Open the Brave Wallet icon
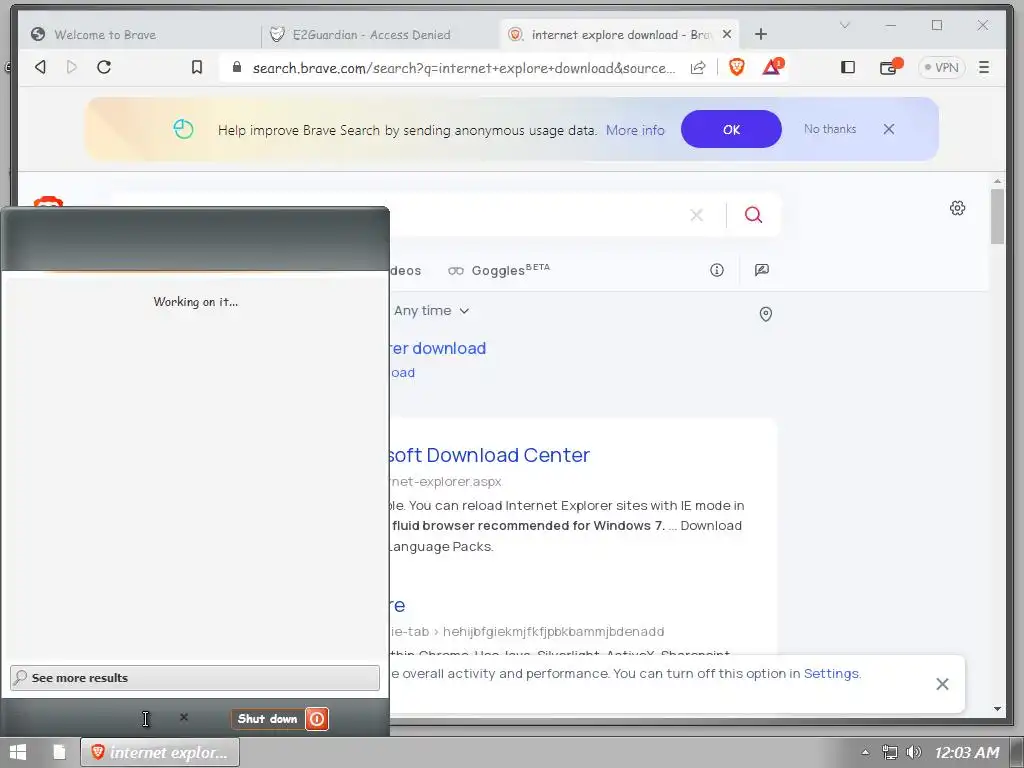This screenshot has width=1024, height=768. 889,67
